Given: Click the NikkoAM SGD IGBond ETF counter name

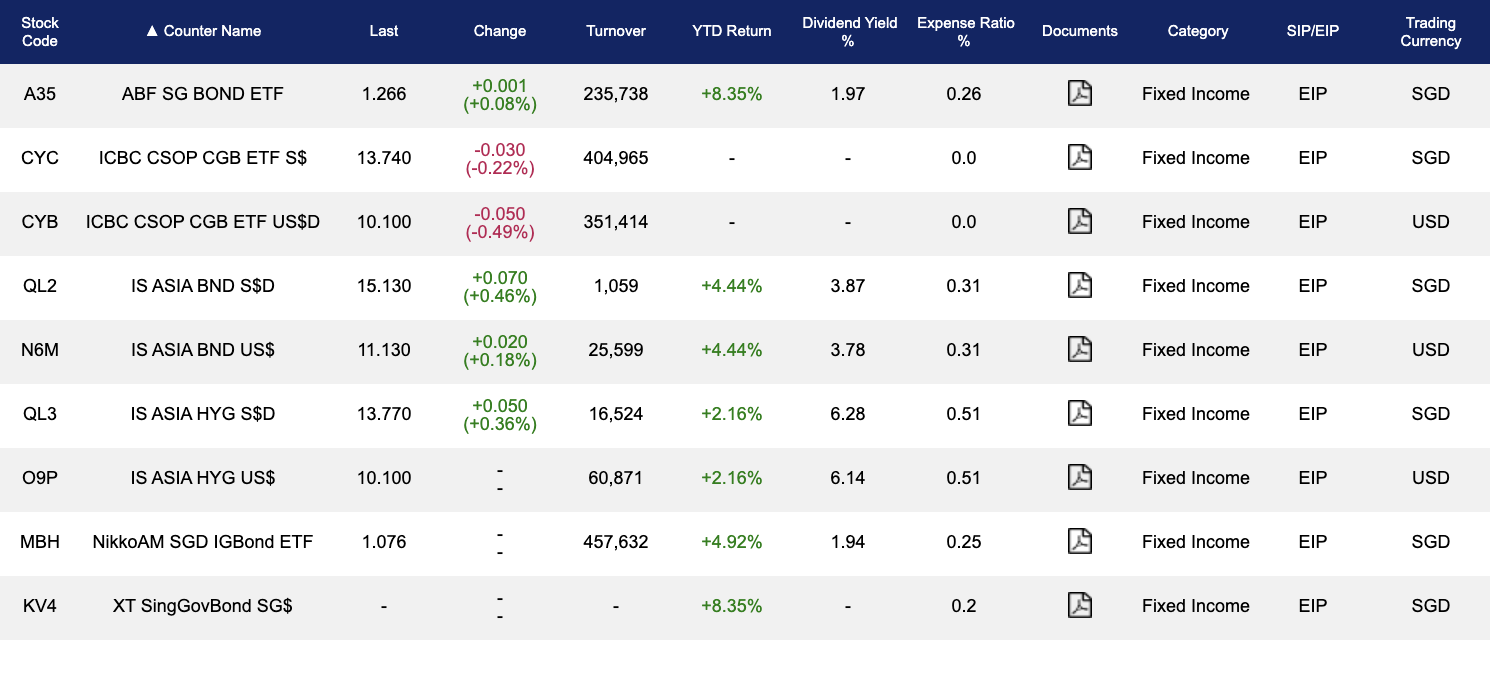Looking at the screenshot, I should pos(203,542).
